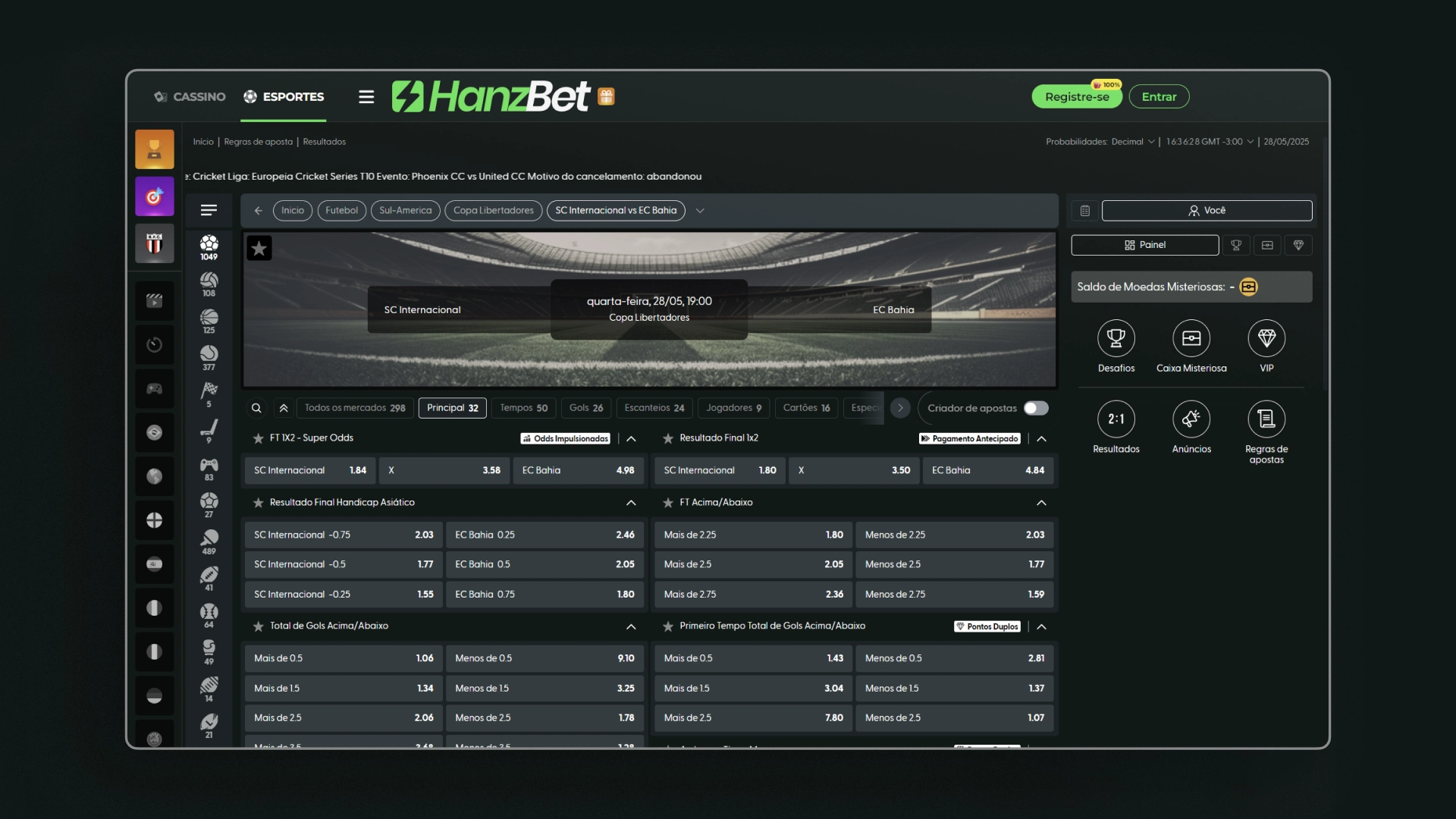The height and width of the screenshot is (819, 1456).
Task: Select the Cartões 16 market tab
Action: click(x=807, y=408)
